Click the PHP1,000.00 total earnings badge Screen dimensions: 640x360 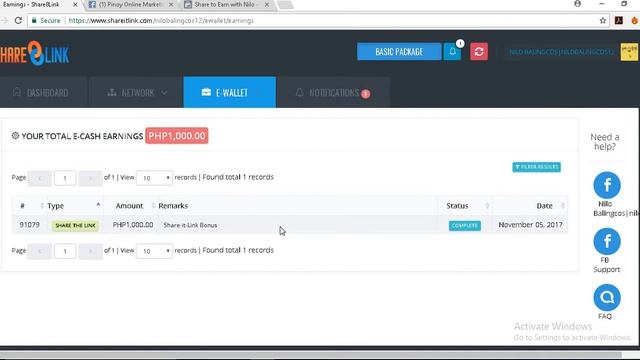[x=177, y=136]
